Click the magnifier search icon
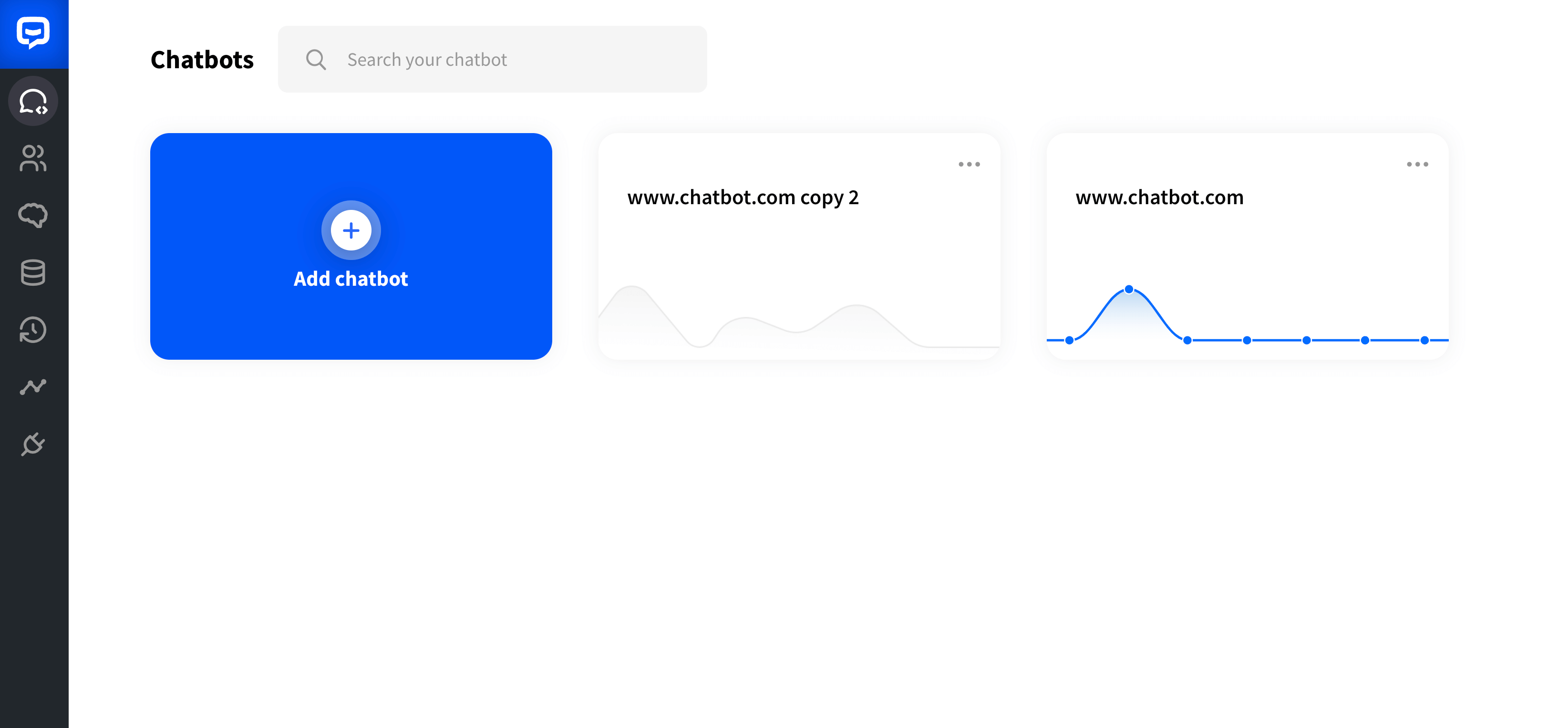Image resolution: width=1568 pixels, height=728 pixels. [x=316, y=60]
